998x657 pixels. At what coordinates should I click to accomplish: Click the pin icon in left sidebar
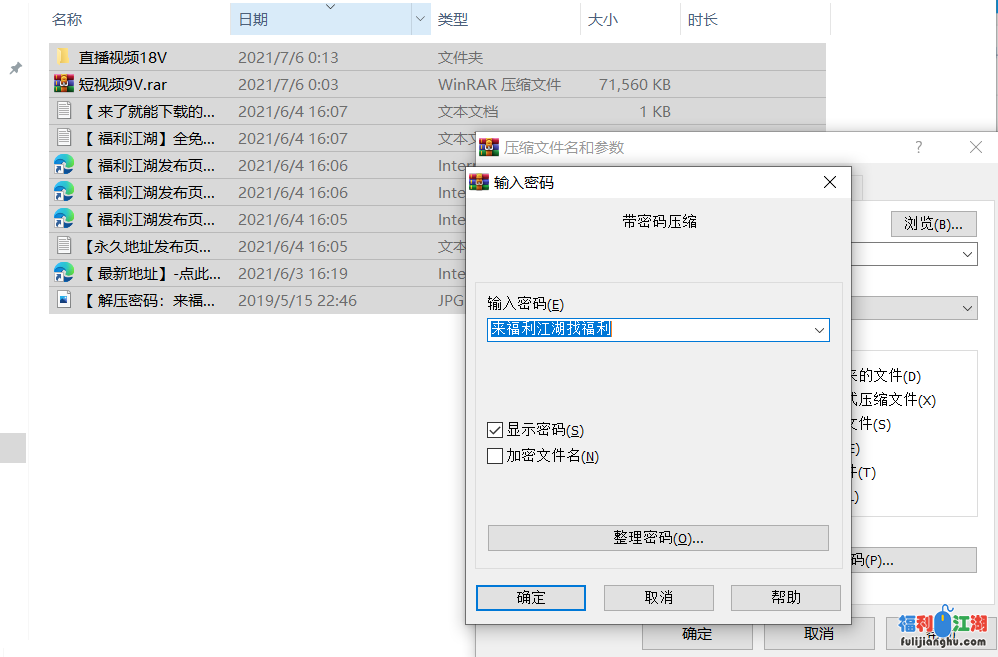(x=15, y=68)
